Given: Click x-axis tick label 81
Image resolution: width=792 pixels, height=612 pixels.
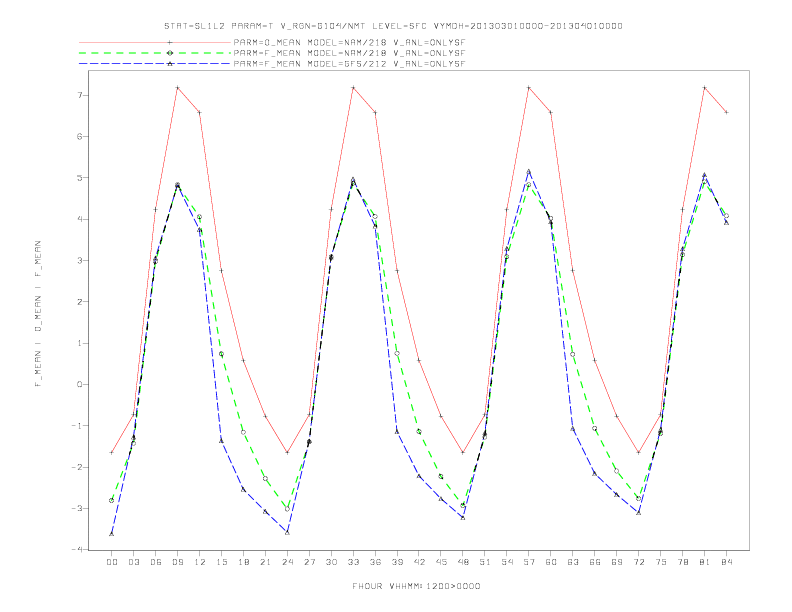Looking at the screenshot, I should (705, 562).
